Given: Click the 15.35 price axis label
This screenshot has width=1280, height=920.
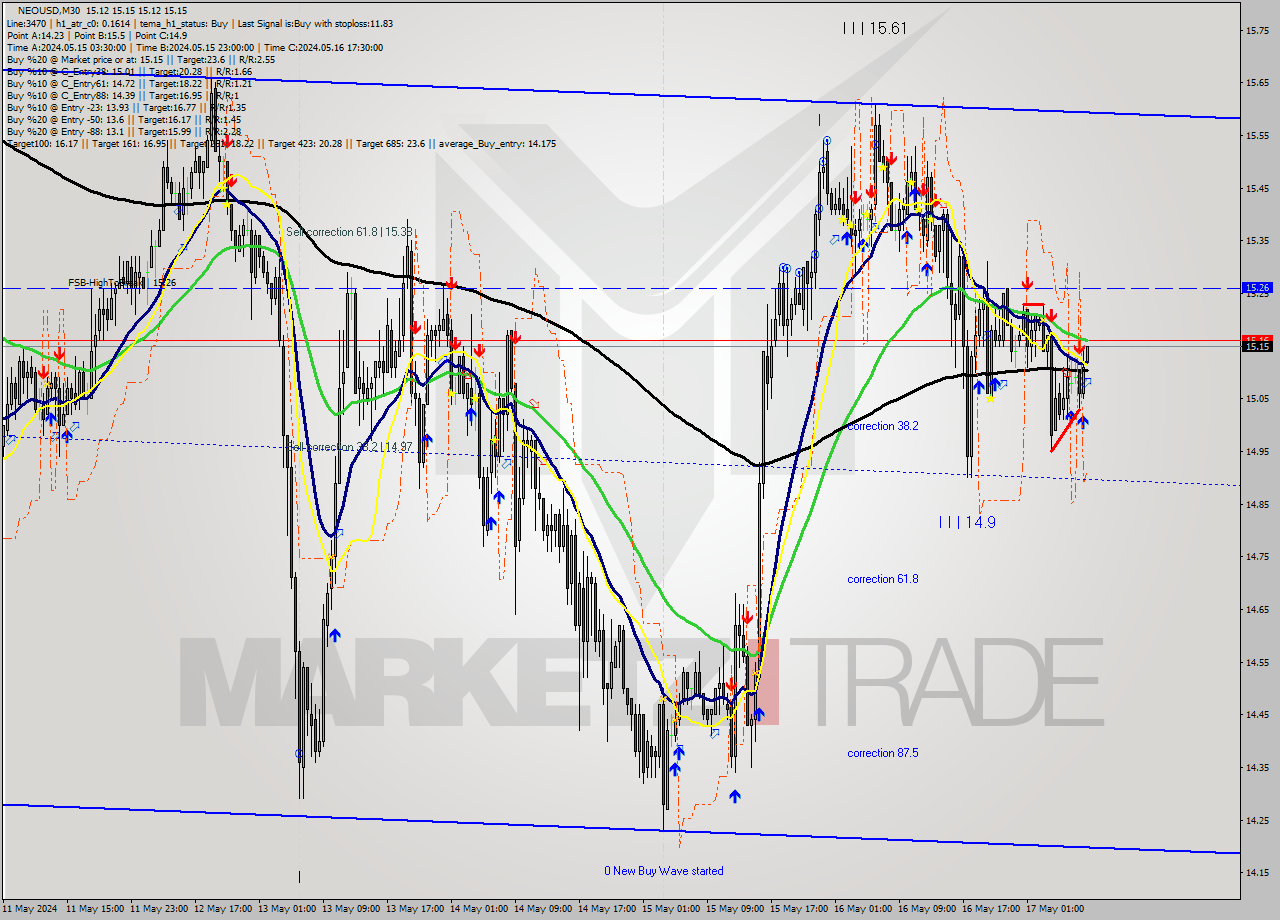Looking at the screenshot, I should [1257, 240].
